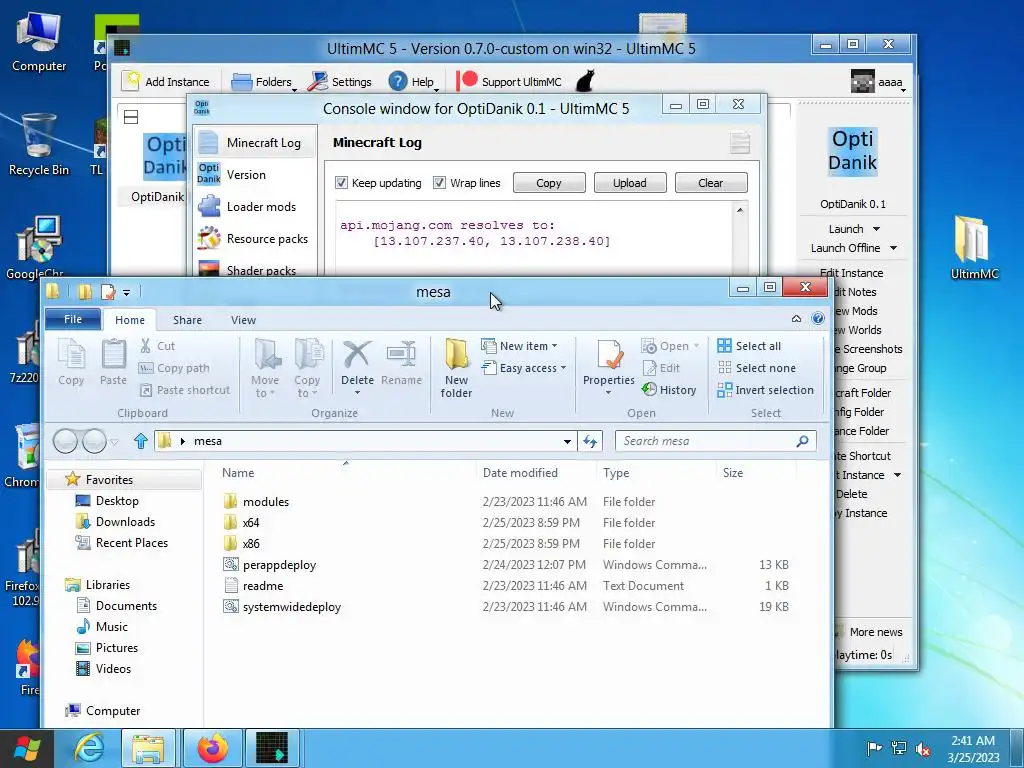Click the Recycle Bin desktop icon
Image resolution: width=1024 pixels, height=768 pixels.
(x=39, y=145)
